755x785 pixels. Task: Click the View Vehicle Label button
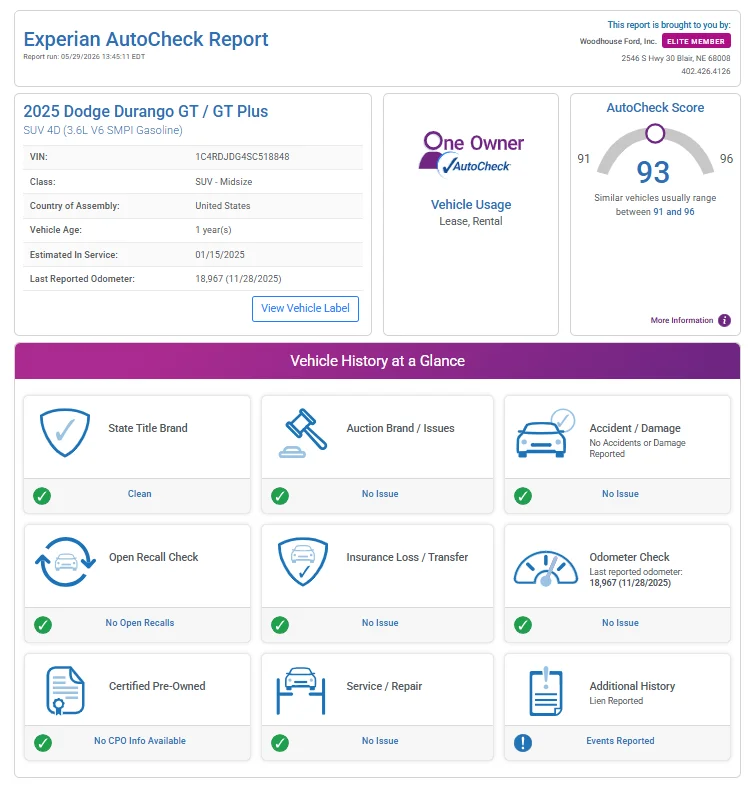point(305,309)
